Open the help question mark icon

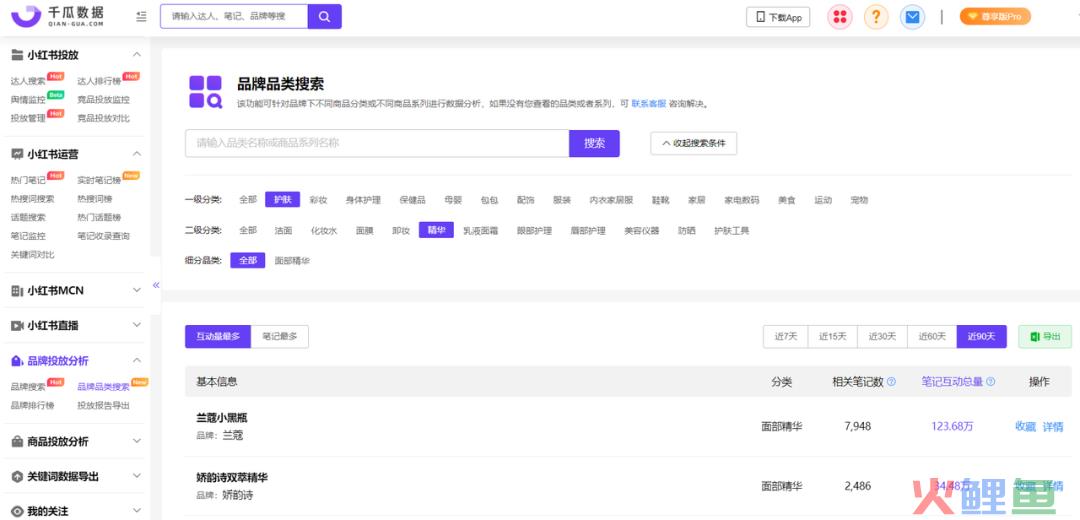click(x=876, y=17)
